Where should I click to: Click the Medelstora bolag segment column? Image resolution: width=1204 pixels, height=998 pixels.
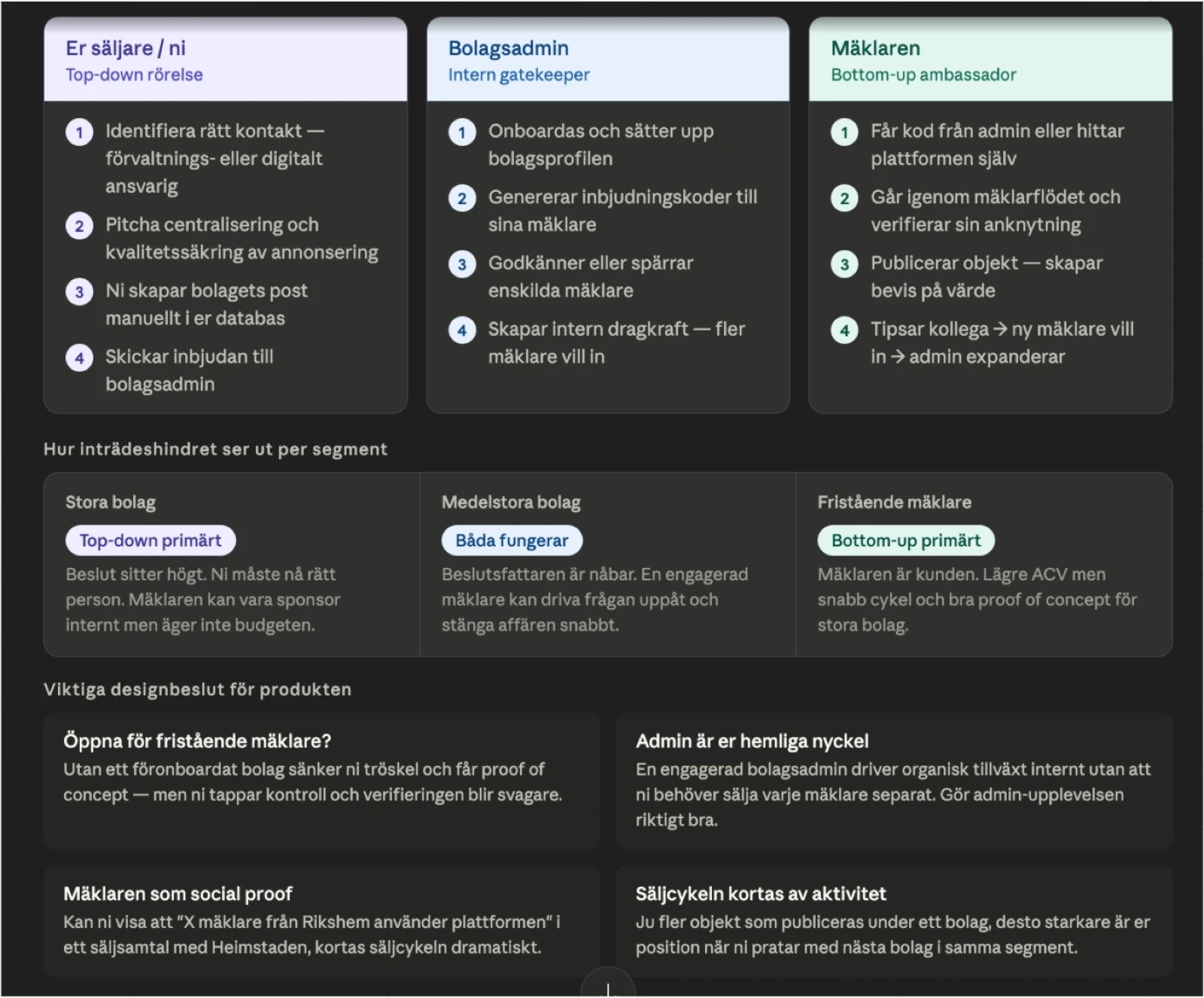(x=608, y=564)
